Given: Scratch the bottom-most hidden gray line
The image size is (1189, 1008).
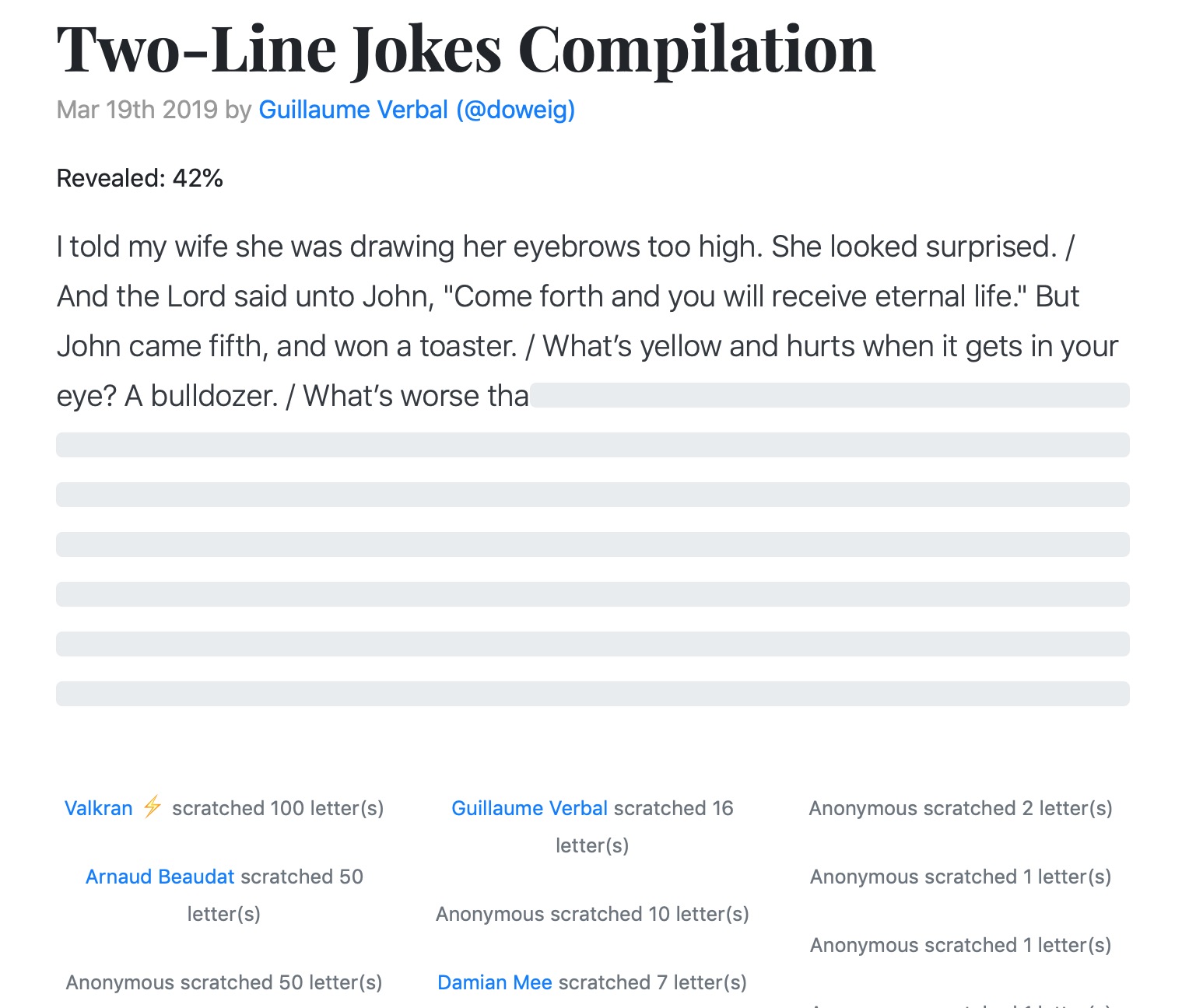Looking at the screenshot, I should [592, 694].
